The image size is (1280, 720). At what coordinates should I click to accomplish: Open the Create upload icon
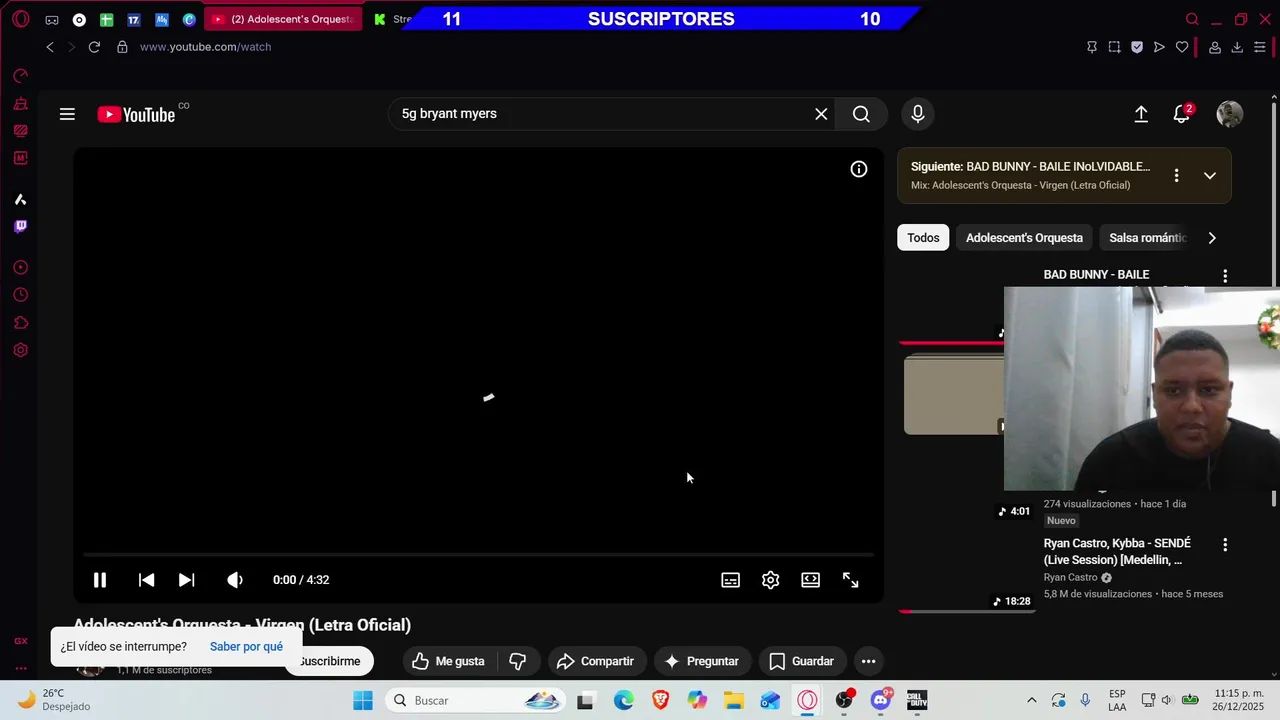(x=1141, y=114)
